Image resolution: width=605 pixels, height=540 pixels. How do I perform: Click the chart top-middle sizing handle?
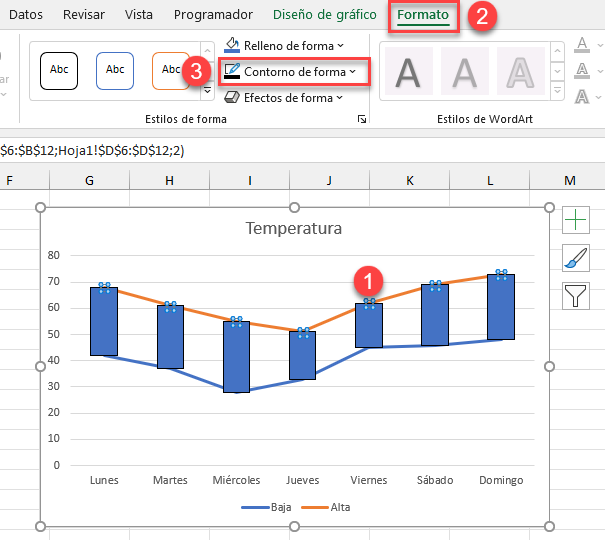click(x=294, y=208)
